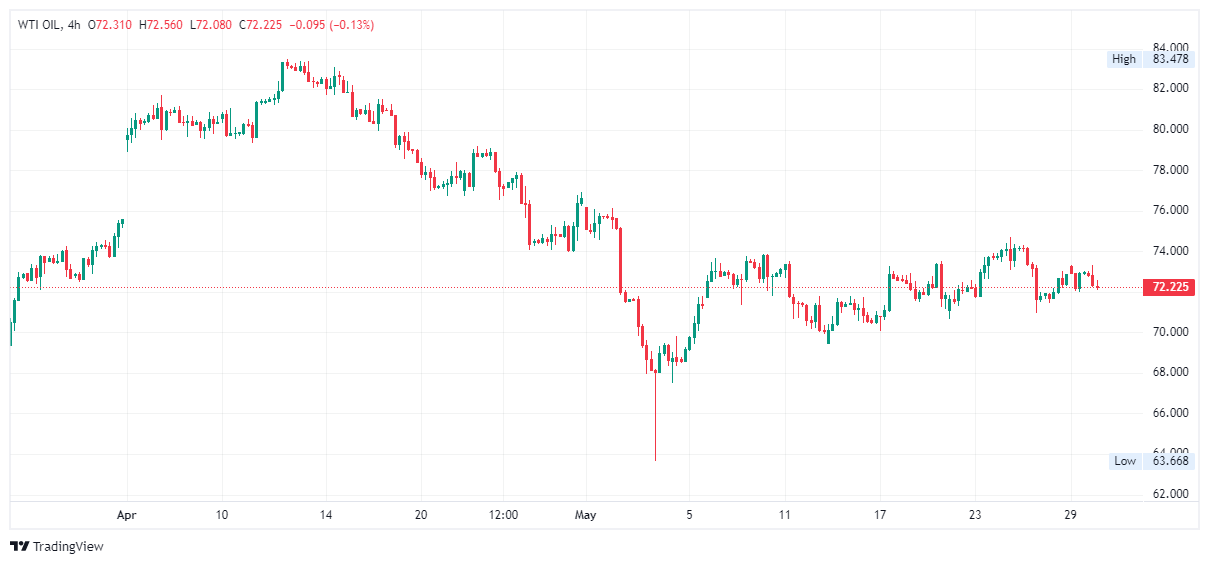Click the red 72.225 current price tag
The width and height of the screenshot is (1209, 564).
pos(1170,287)
